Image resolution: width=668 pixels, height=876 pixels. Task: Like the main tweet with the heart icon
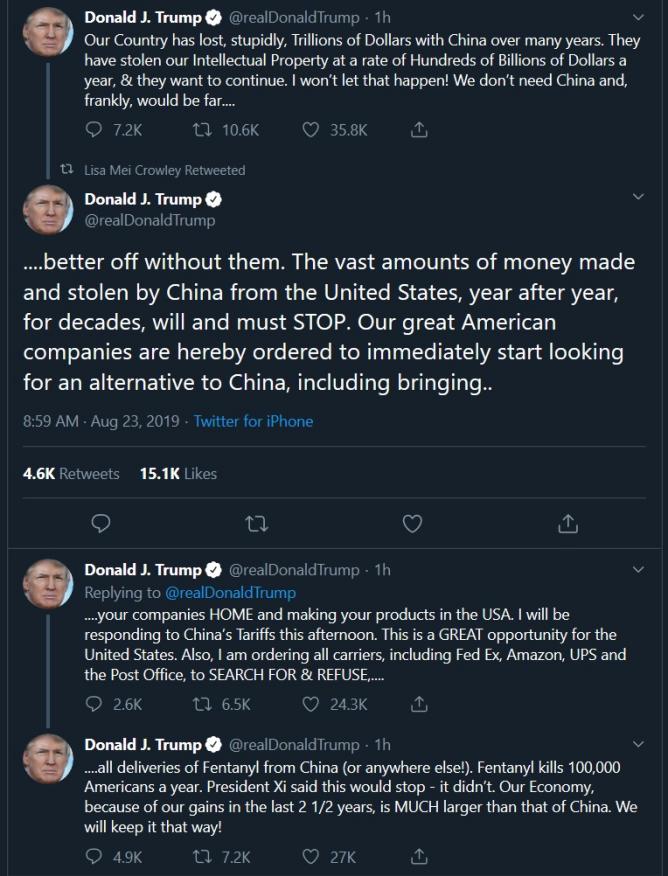[411, 522]
